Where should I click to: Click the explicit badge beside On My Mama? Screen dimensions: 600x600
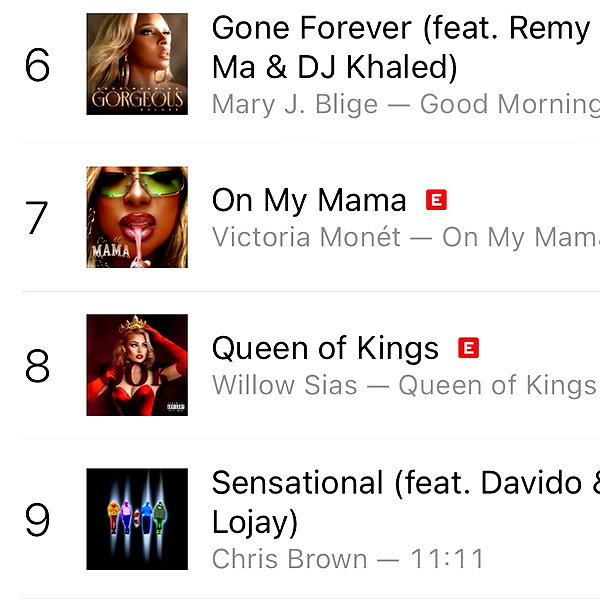click(x=436, y=200)
